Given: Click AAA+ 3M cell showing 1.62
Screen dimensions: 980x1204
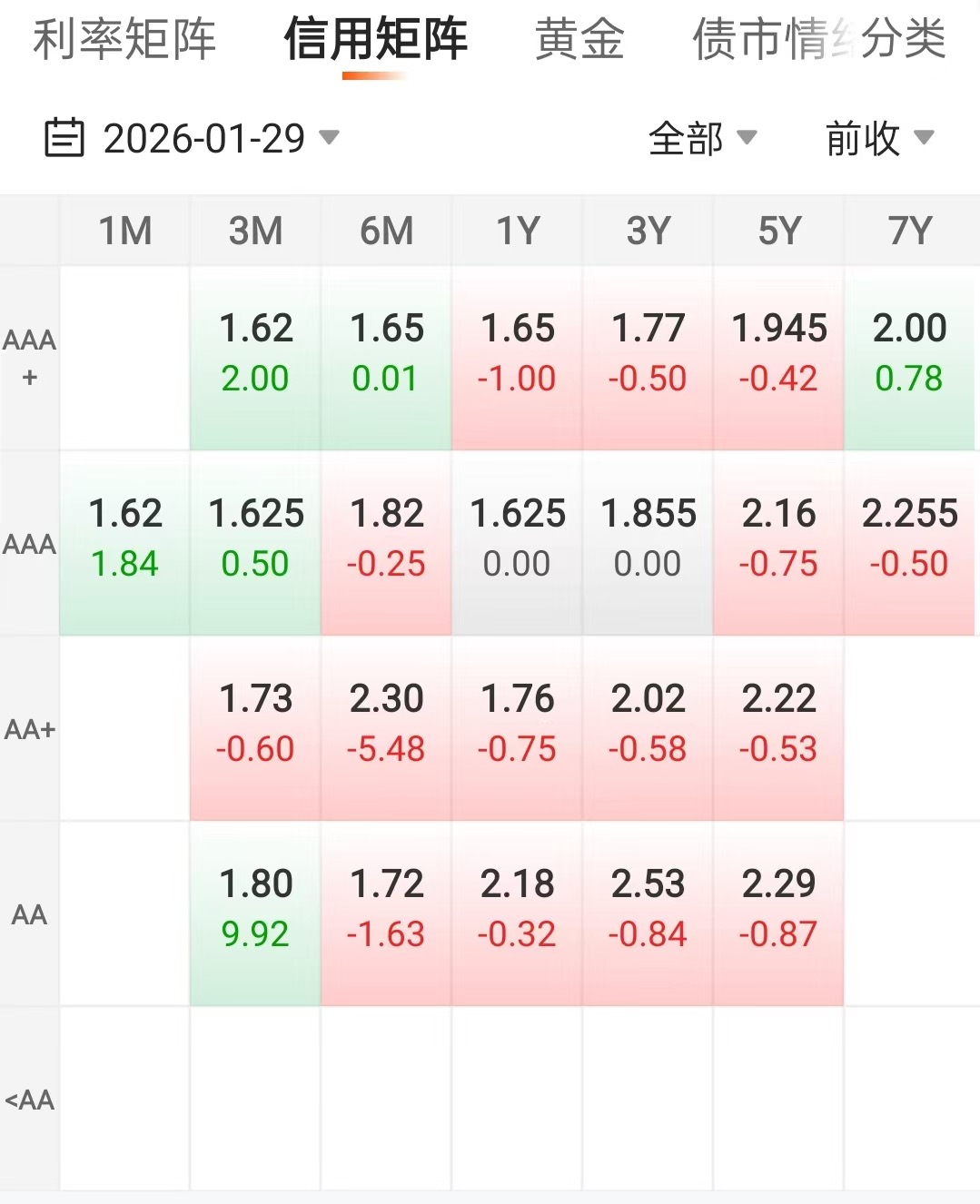Looking at the screenshot, I should (256, 353).
